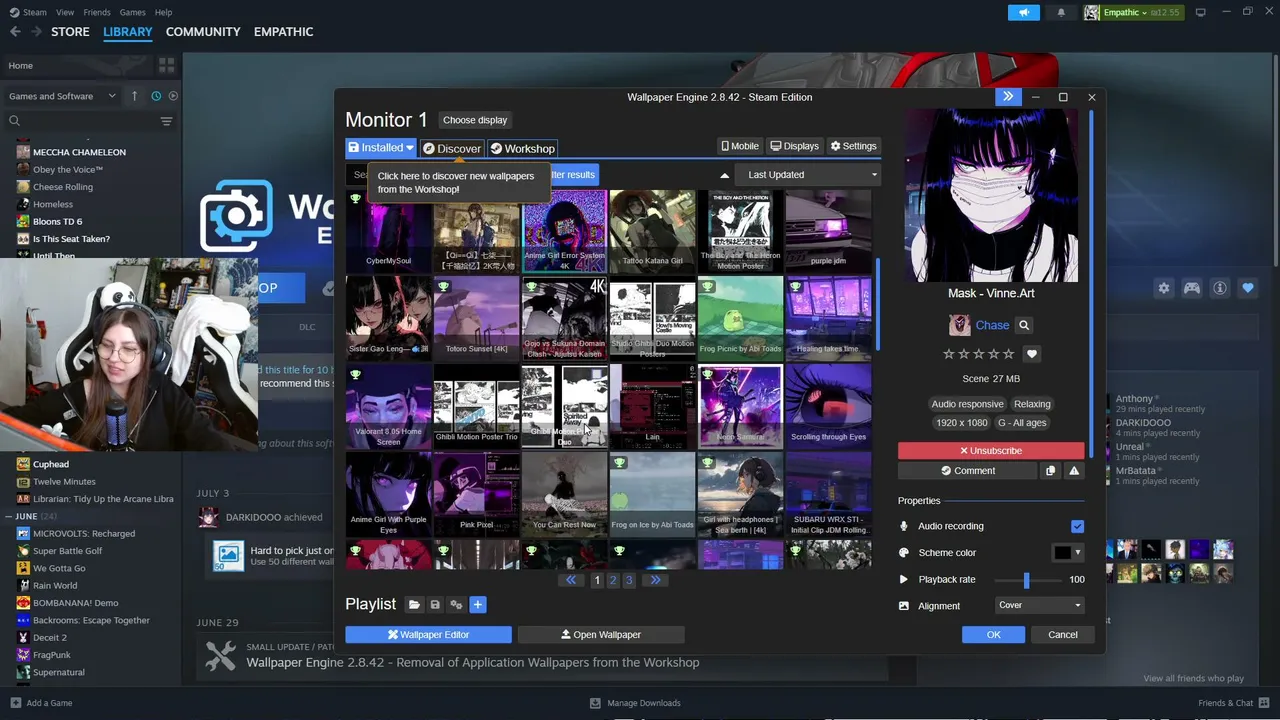Open the Mobile button
The image size is (1280, 720).
click(x=740, y=146)
